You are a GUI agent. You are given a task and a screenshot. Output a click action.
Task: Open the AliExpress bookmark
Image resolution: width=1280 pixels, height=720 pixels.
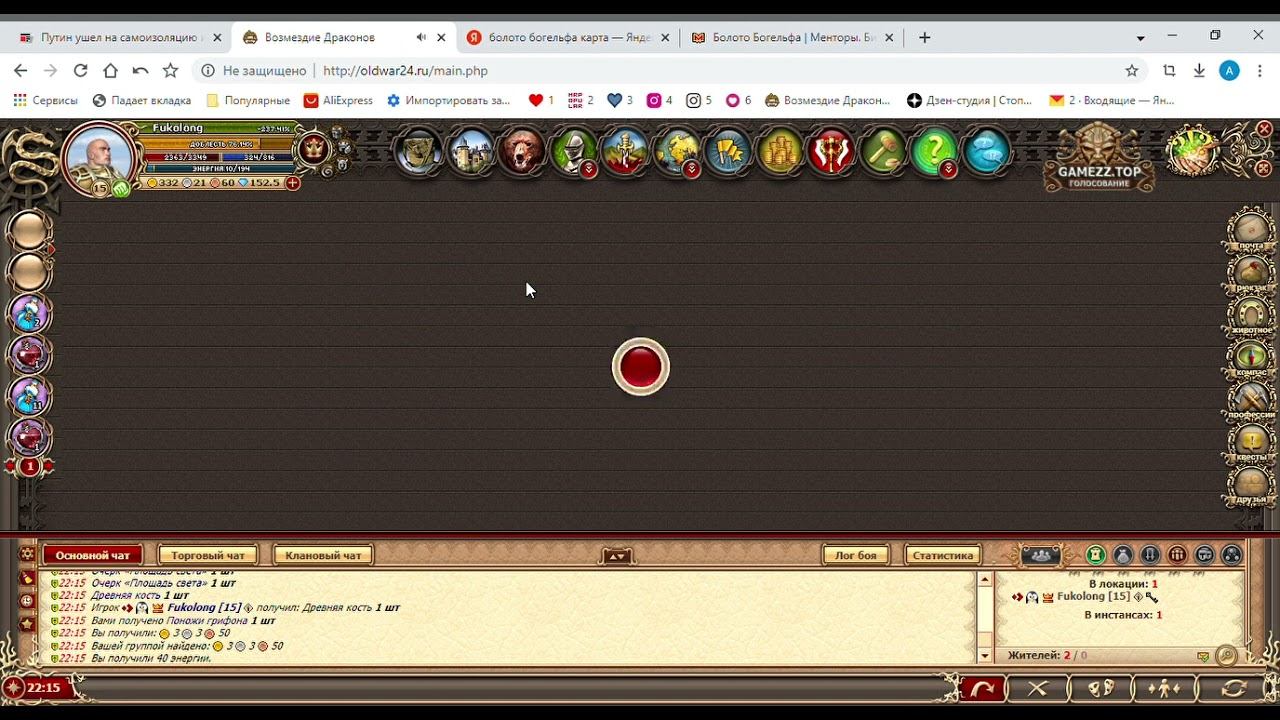[x=338, y=100]
